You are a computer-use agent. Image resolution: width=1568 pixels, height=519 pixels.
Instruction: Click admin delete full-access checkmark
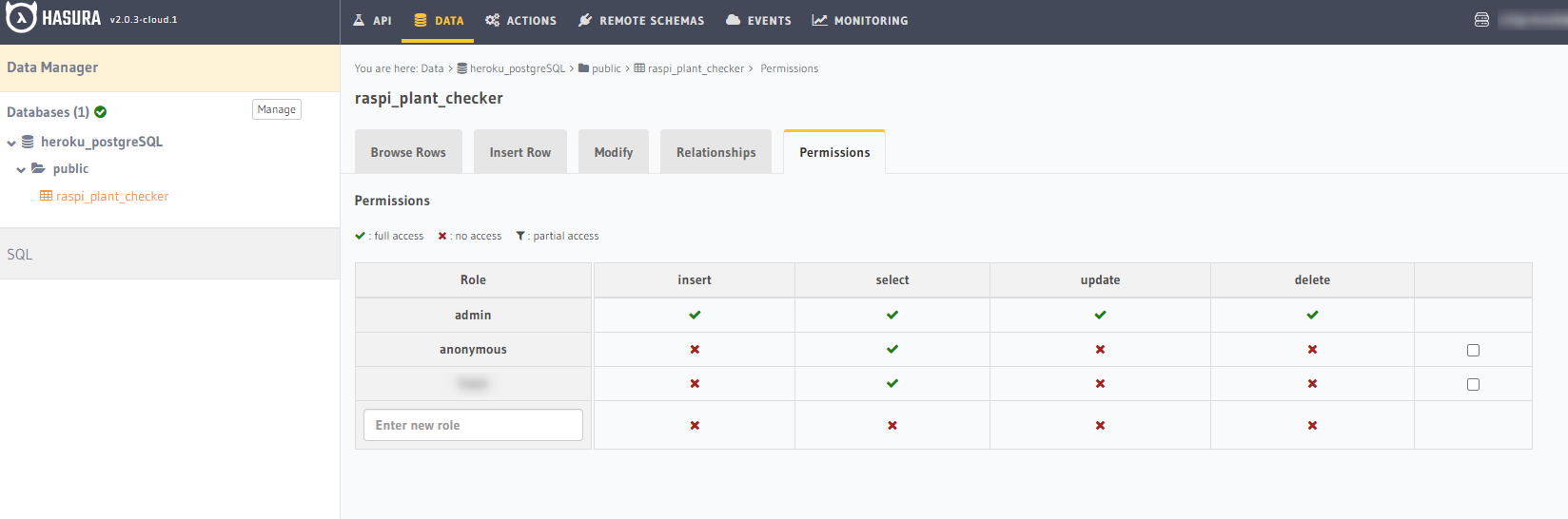[1312, 315]
